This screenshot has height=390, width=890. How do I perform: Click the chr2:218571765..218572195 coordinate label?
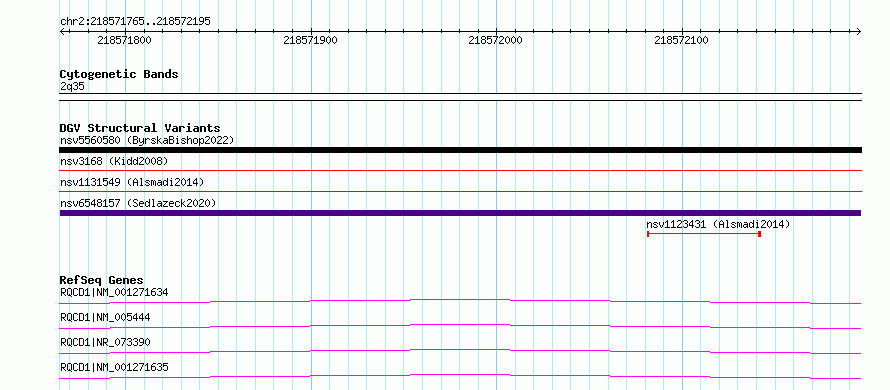tap(135, 21)
